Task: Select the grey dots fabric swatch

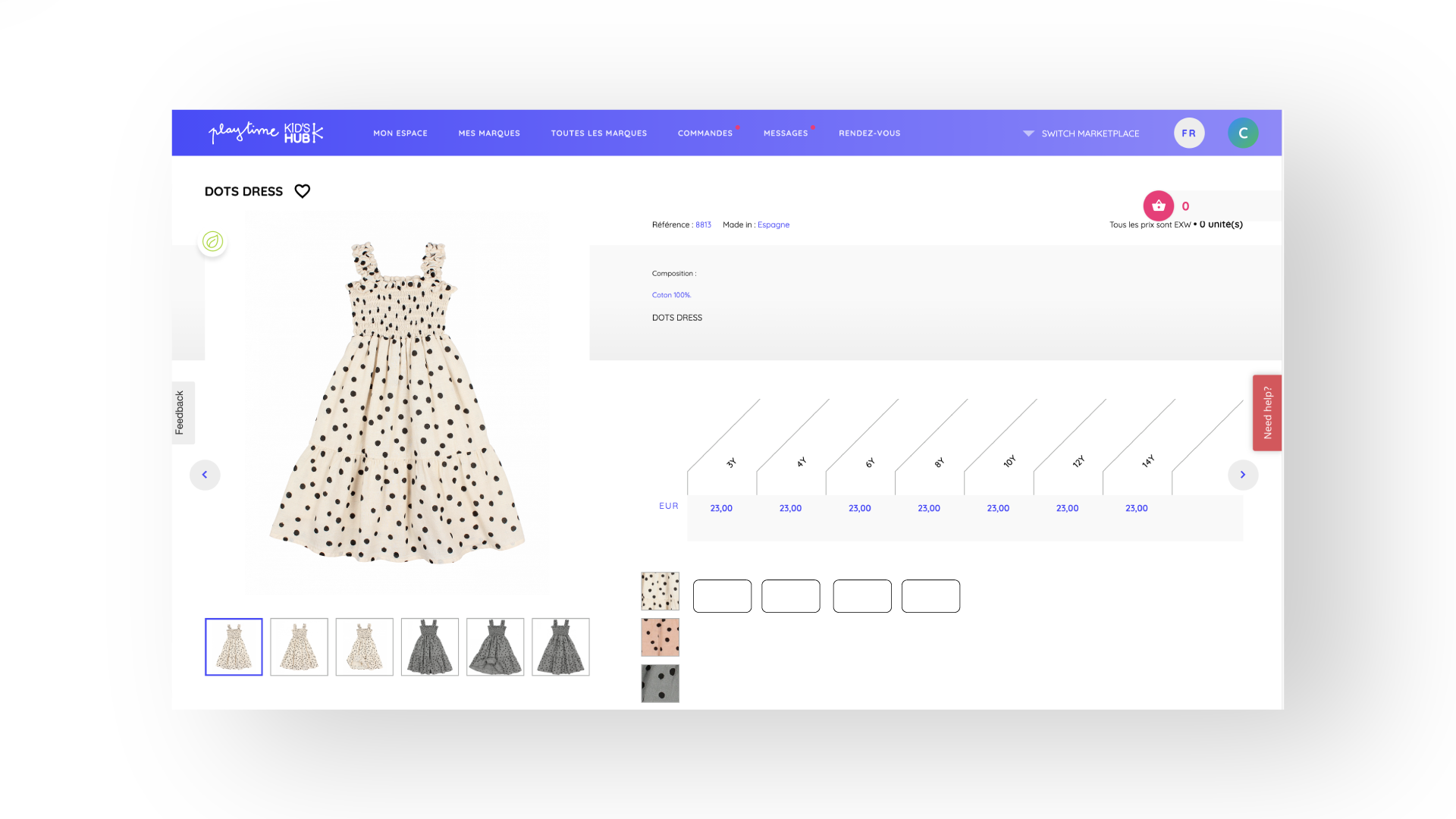Action: tap(661, 684)
